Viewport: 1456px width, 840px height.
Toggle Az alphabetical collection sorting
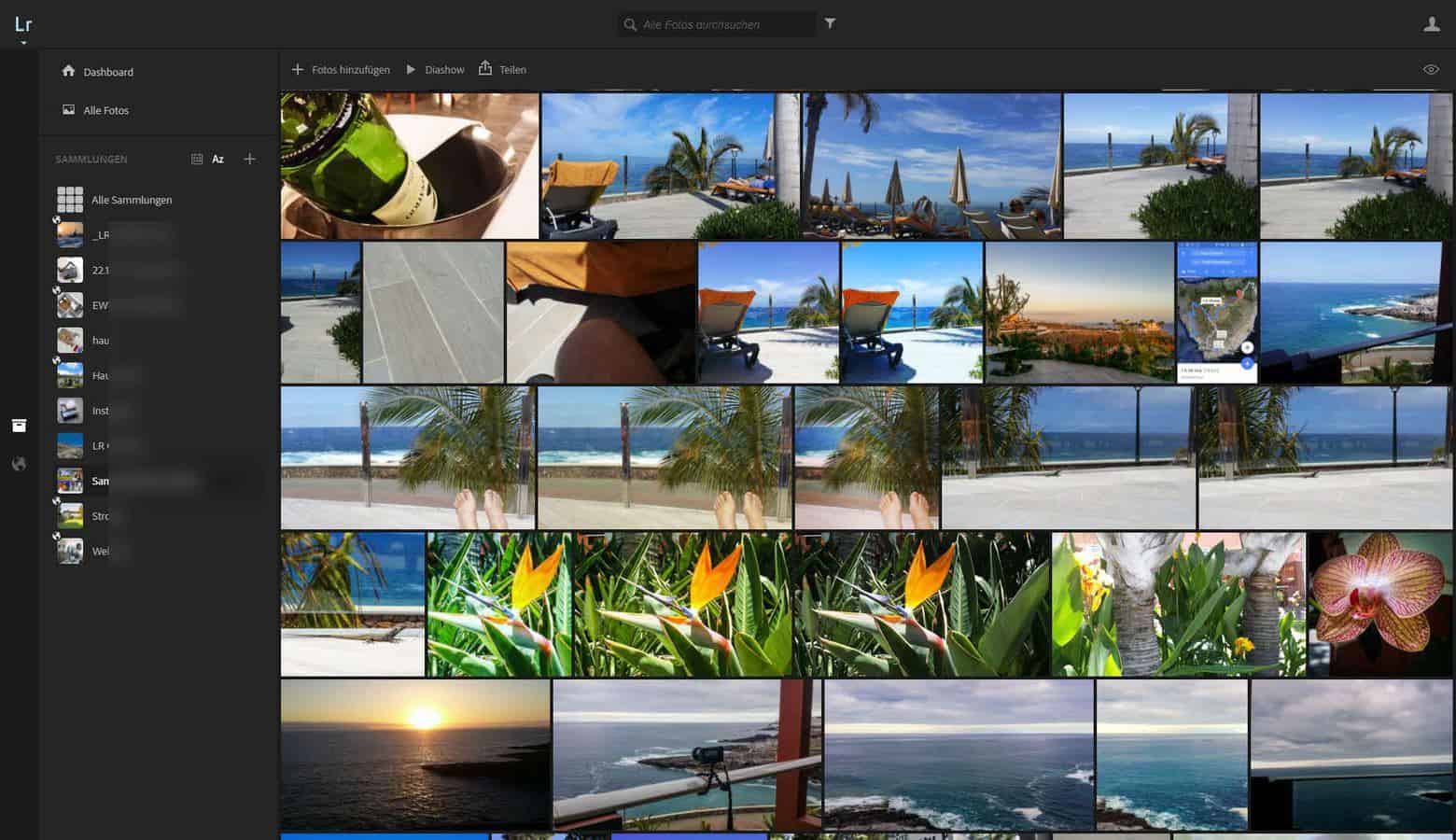(x=217, y=160)
